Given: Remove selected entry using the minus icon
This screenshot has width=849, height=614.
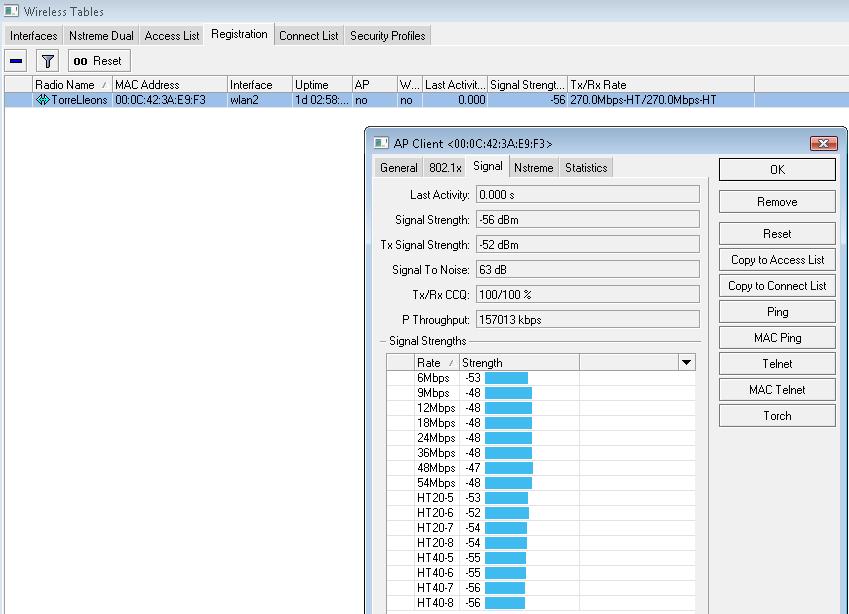Looking at the screenshot, I should click(13, 60).
